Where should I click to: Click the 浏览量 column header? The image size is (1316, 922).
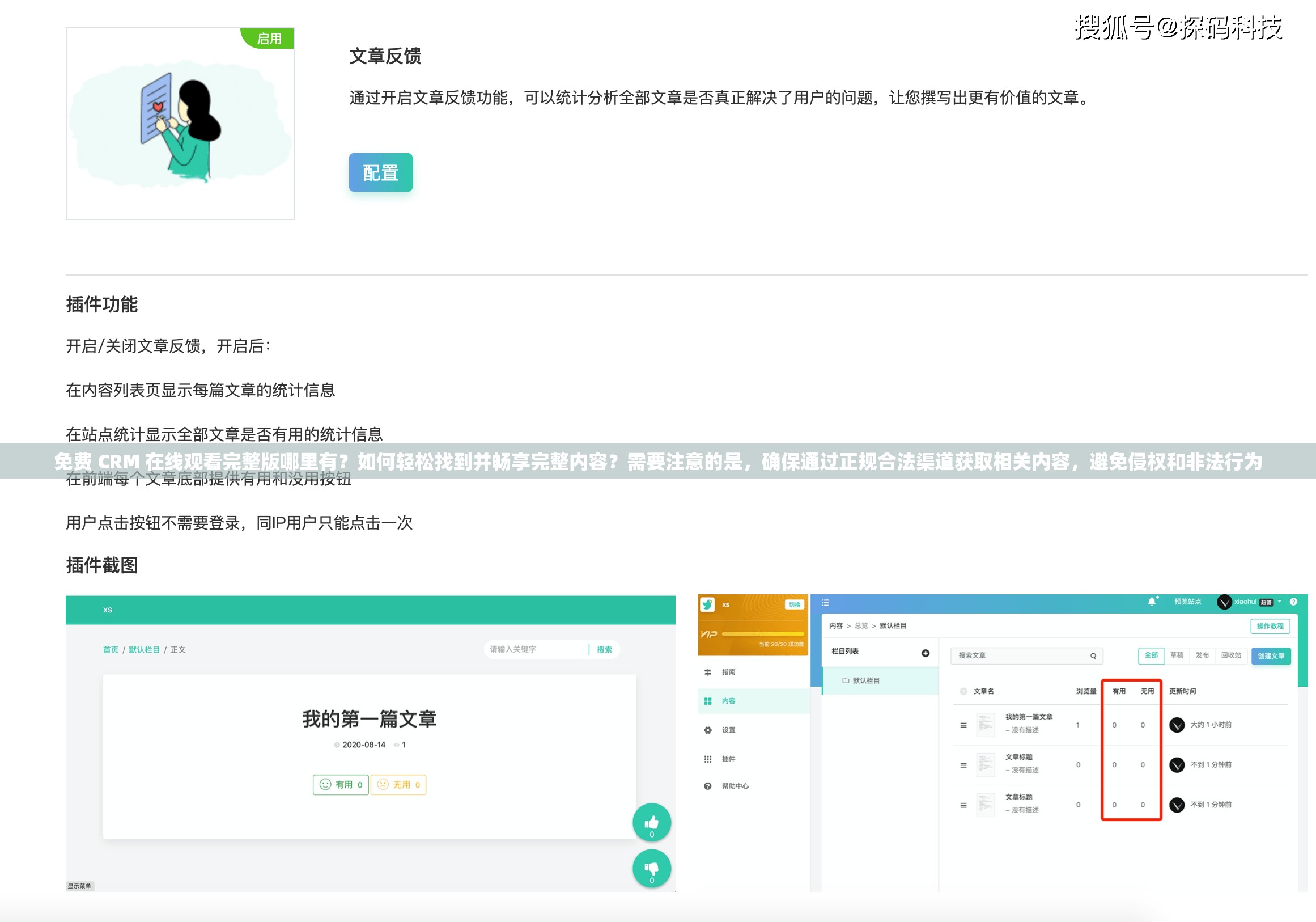coord(1086,692)
